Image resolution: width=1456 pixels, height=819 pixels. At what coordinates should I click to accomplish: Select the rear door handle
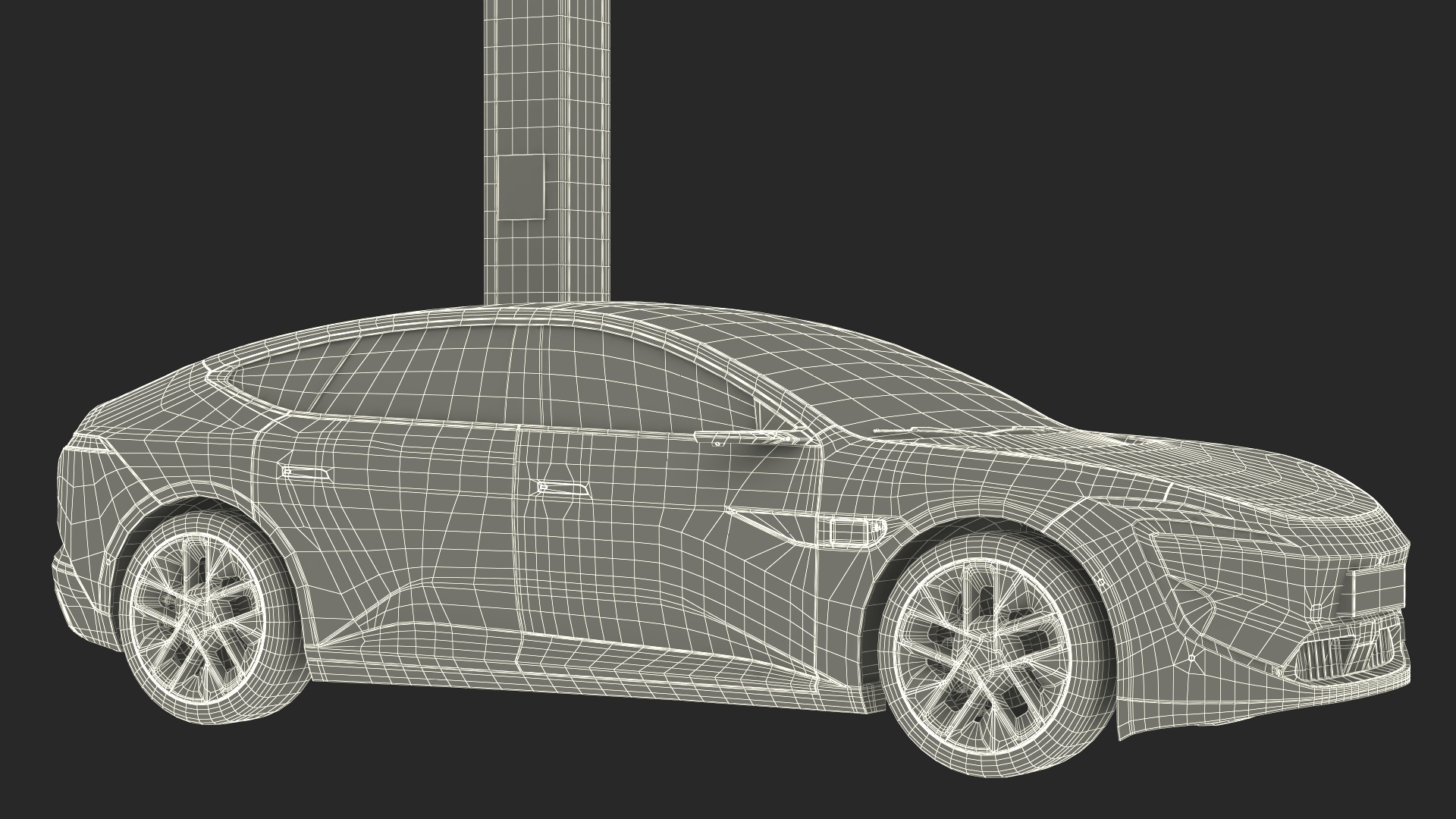[x=307, y=474]
